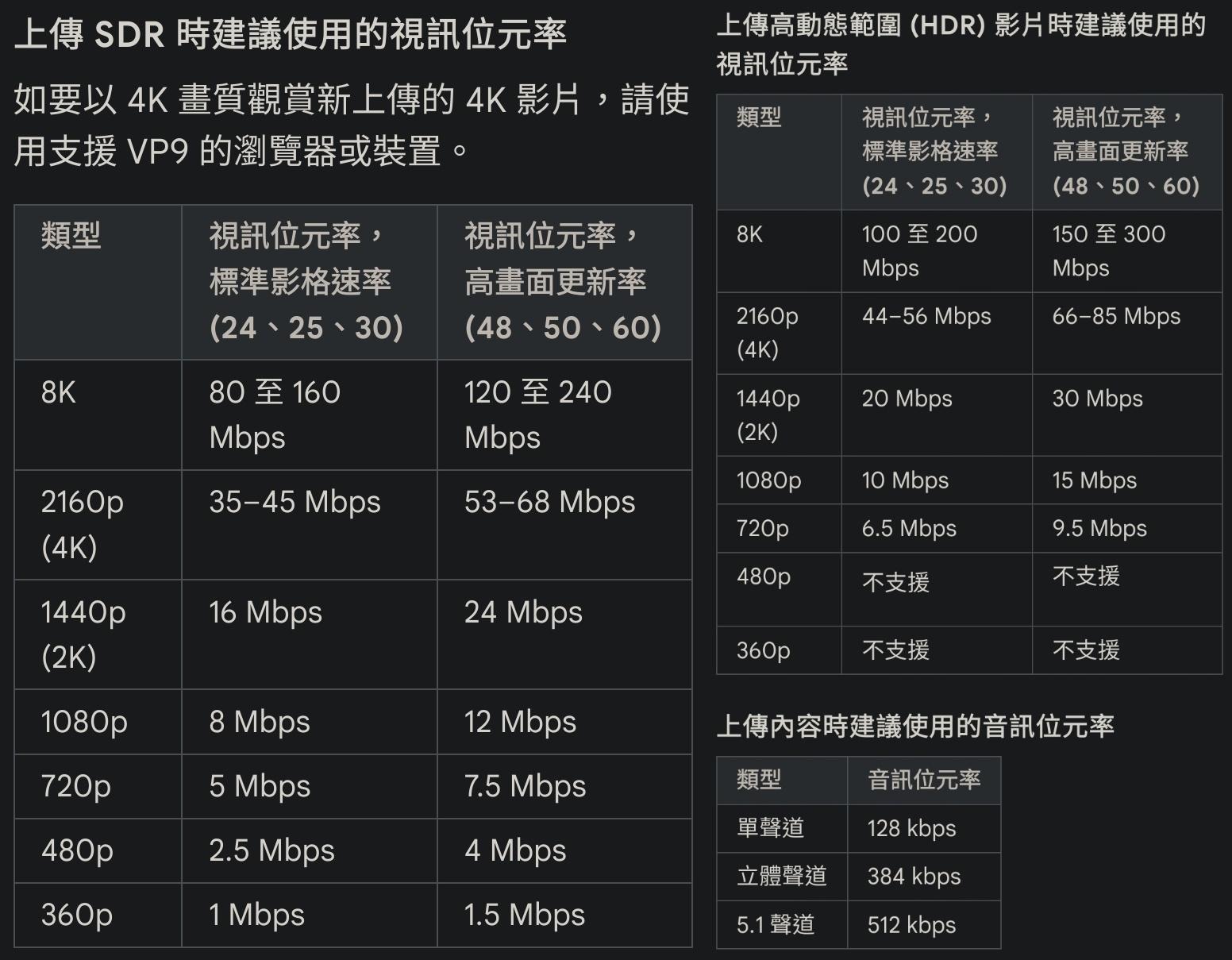
Task: Click the audio bitrate section heading
Action: coord(915,726)
